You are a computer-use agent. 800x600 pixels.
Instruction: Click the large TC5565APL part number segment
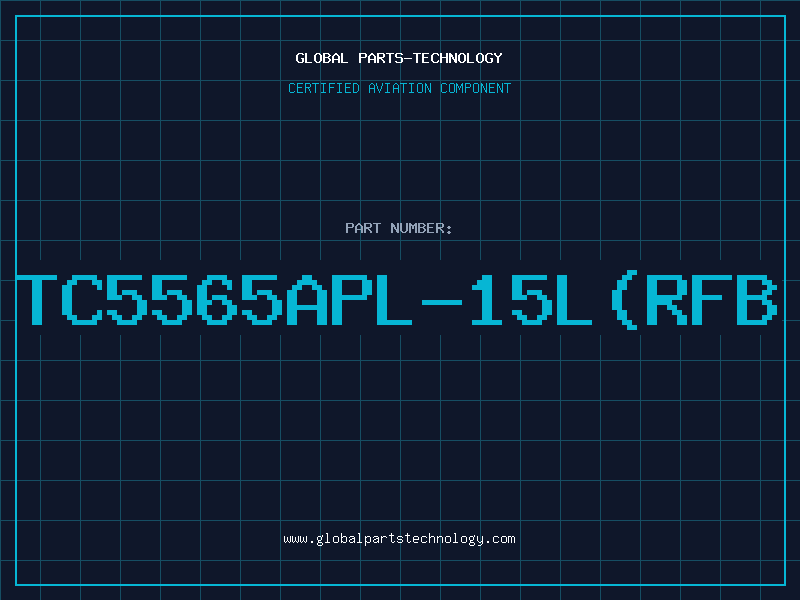pos(214,300)
